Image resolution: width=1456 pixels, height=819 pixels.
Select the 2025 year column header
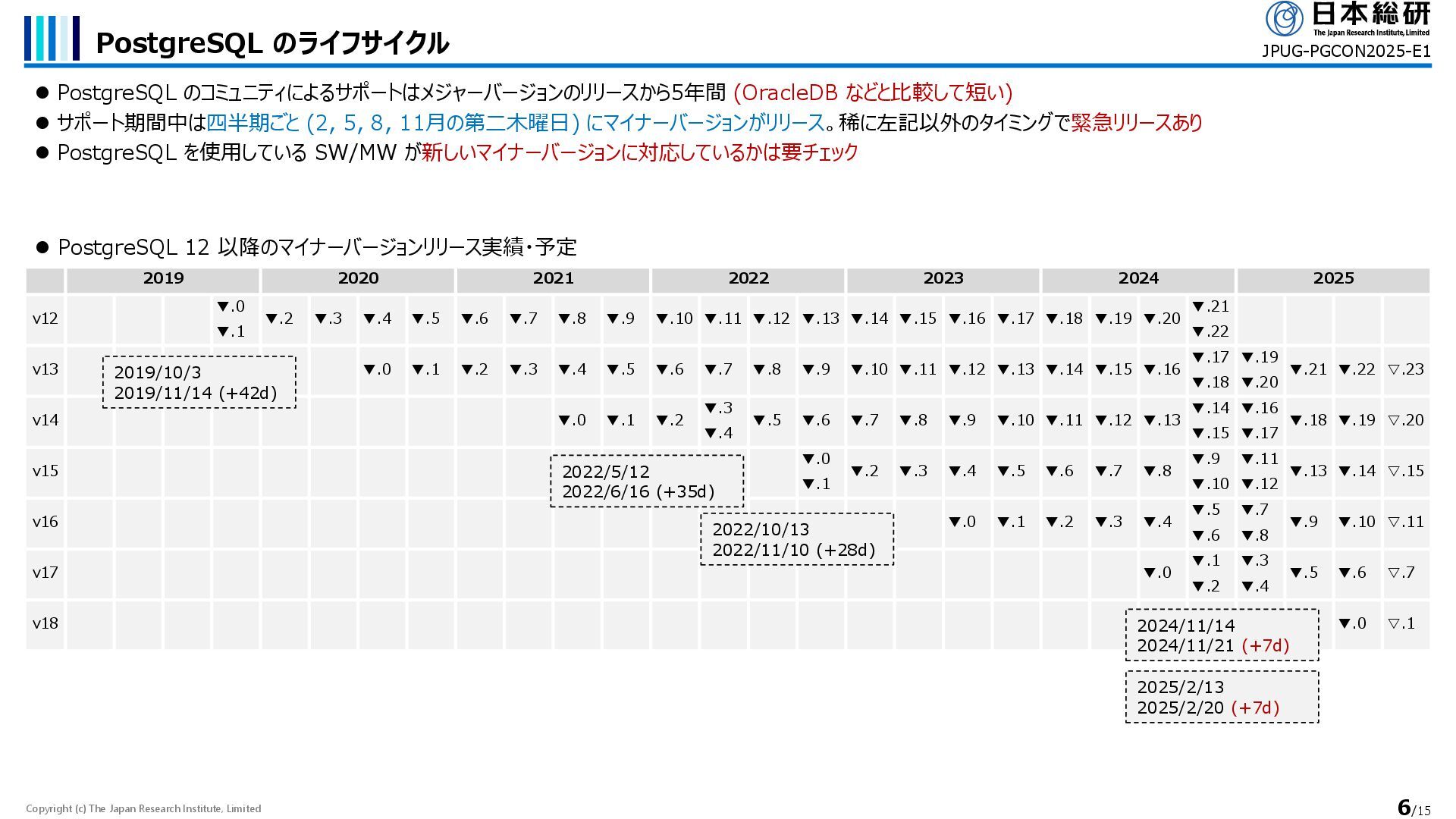coord(1333,278)
